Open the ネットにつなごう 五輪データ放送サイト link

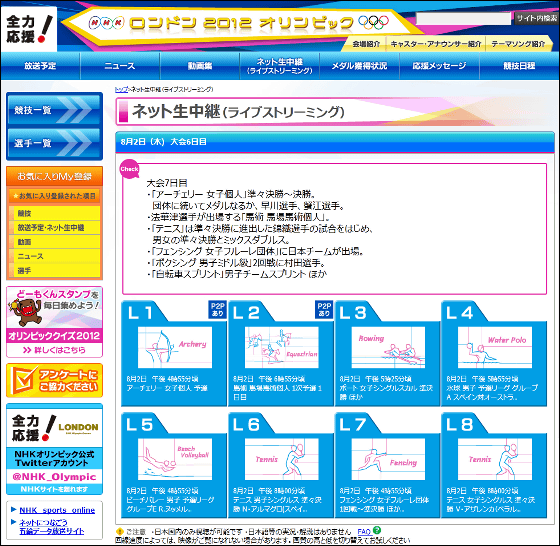(x=52, y=527)
